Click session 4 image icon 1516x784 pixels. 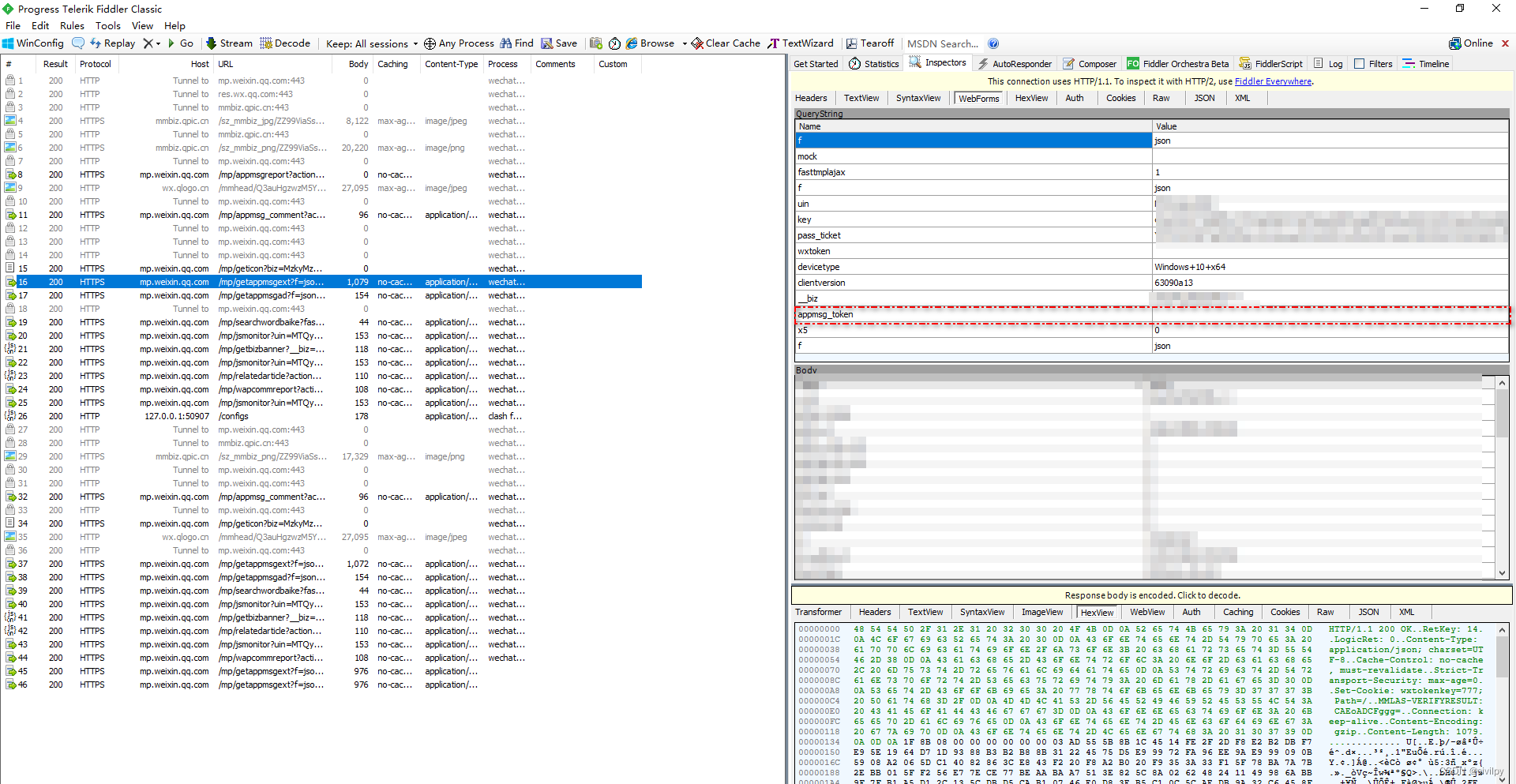[10, 121]
